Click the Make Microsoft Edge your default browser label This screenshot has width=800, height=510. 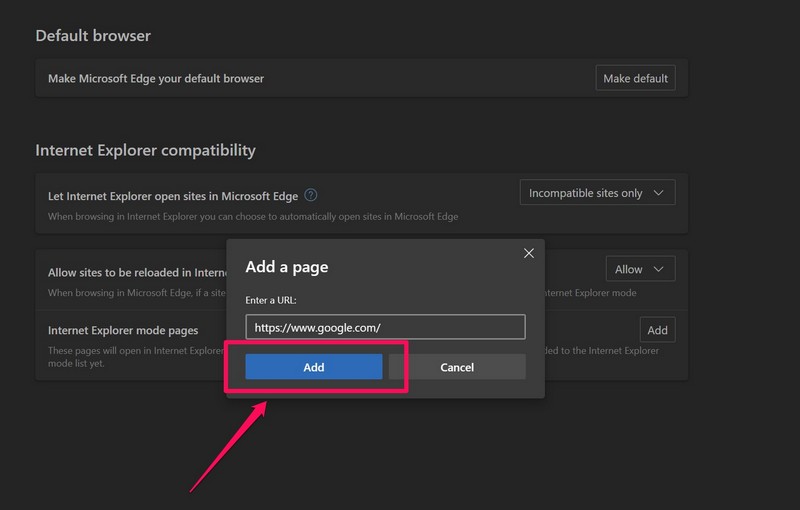(x=156, y=78)
